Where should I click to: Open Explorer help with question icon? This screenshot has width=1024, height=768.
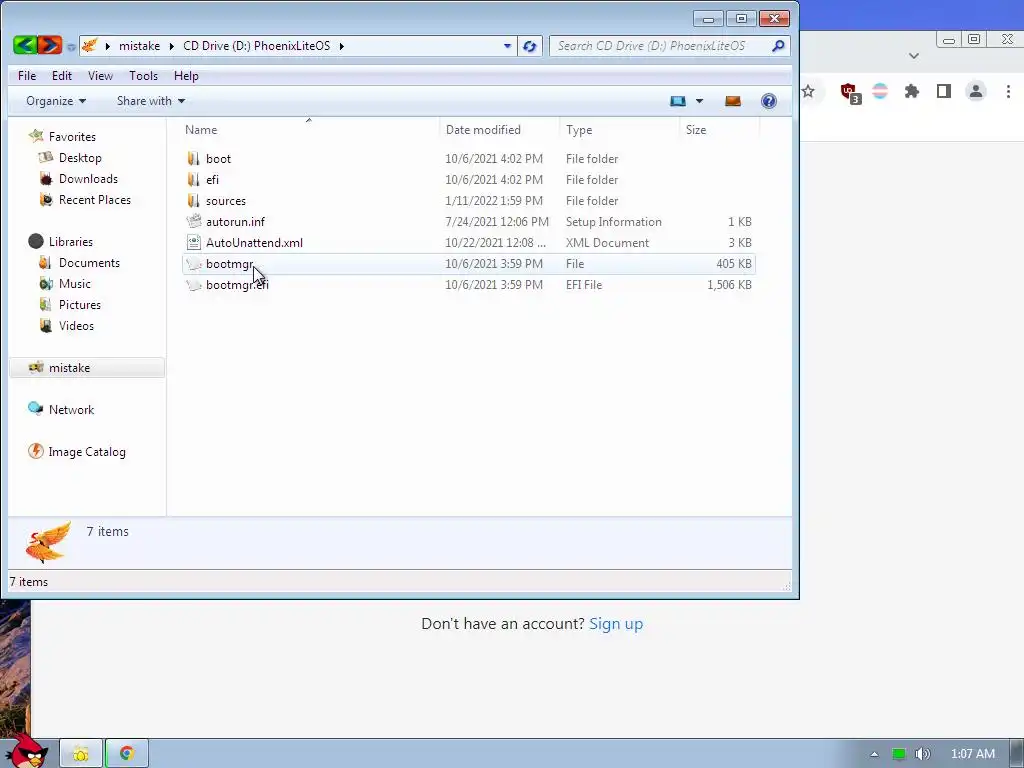pos(769,101)
